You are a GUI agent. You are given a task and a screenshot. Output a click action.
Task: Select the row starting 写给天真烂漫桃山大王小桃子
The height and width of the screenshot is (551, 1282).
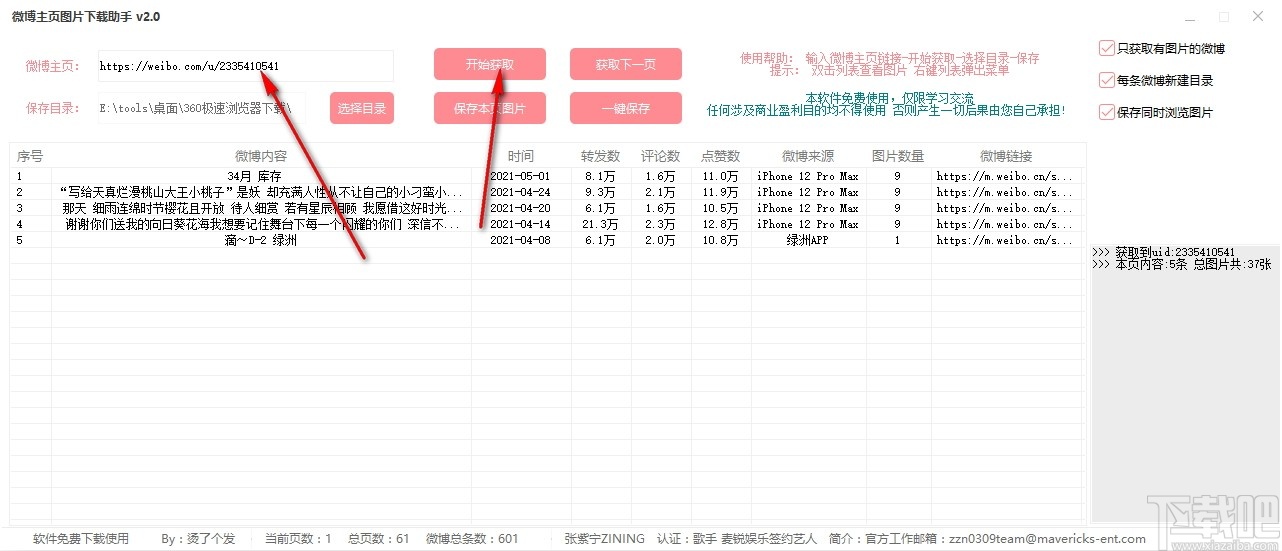[x=546, y=192]
